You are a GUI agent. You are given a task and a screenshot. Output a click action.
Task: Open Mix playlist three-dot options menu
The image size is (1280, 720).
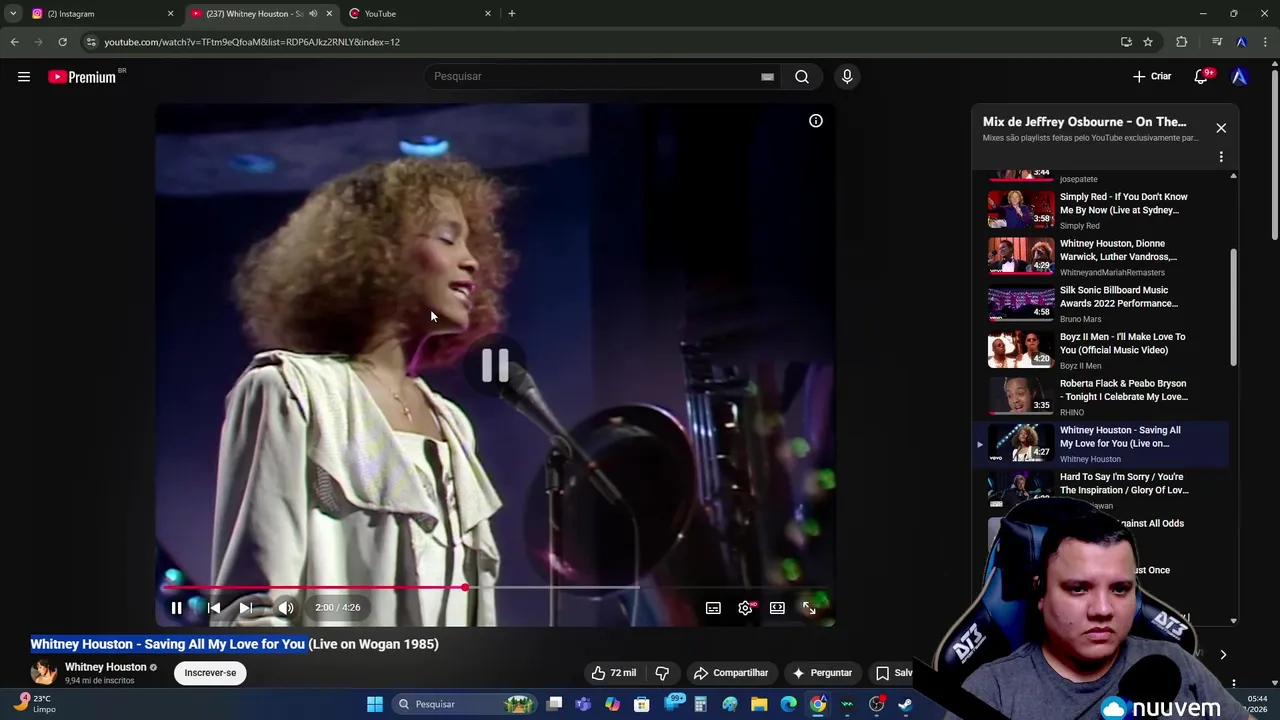point(1221,157)
